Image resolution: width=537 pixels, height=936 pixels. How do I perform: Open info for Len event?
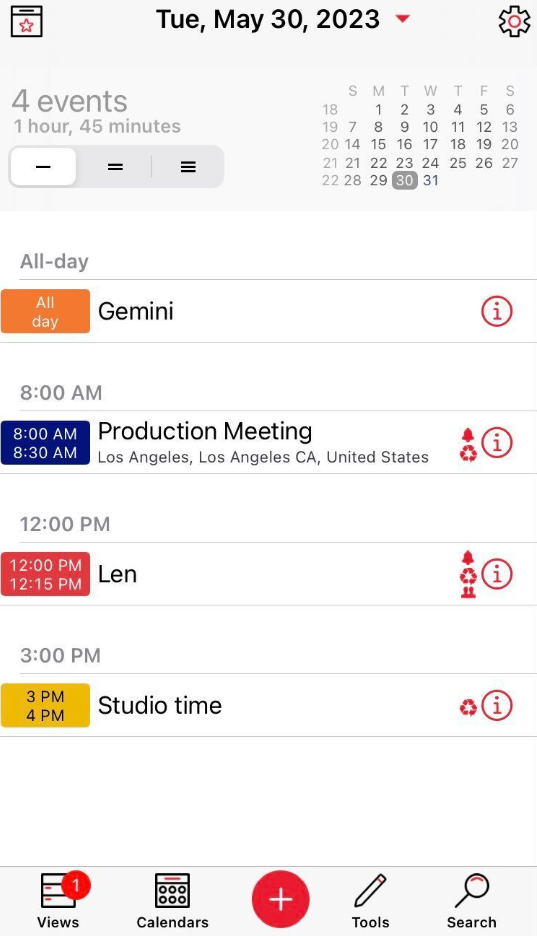pos(496,574)
